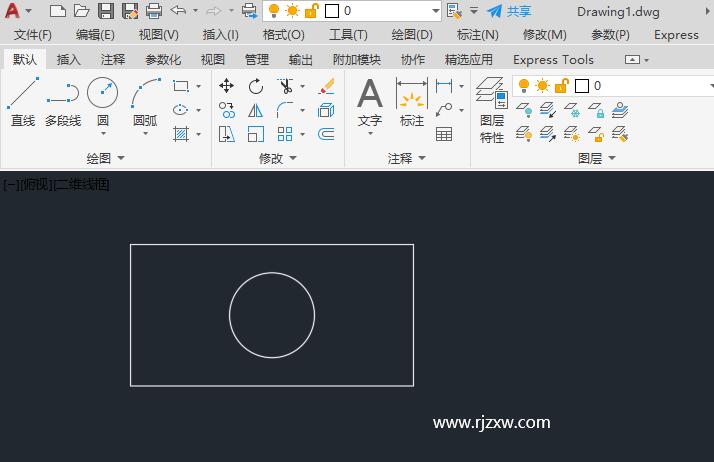Viewport: 714px width, 462px height.
Task: Activate the Rotate tool
Action: coord(256,86)
